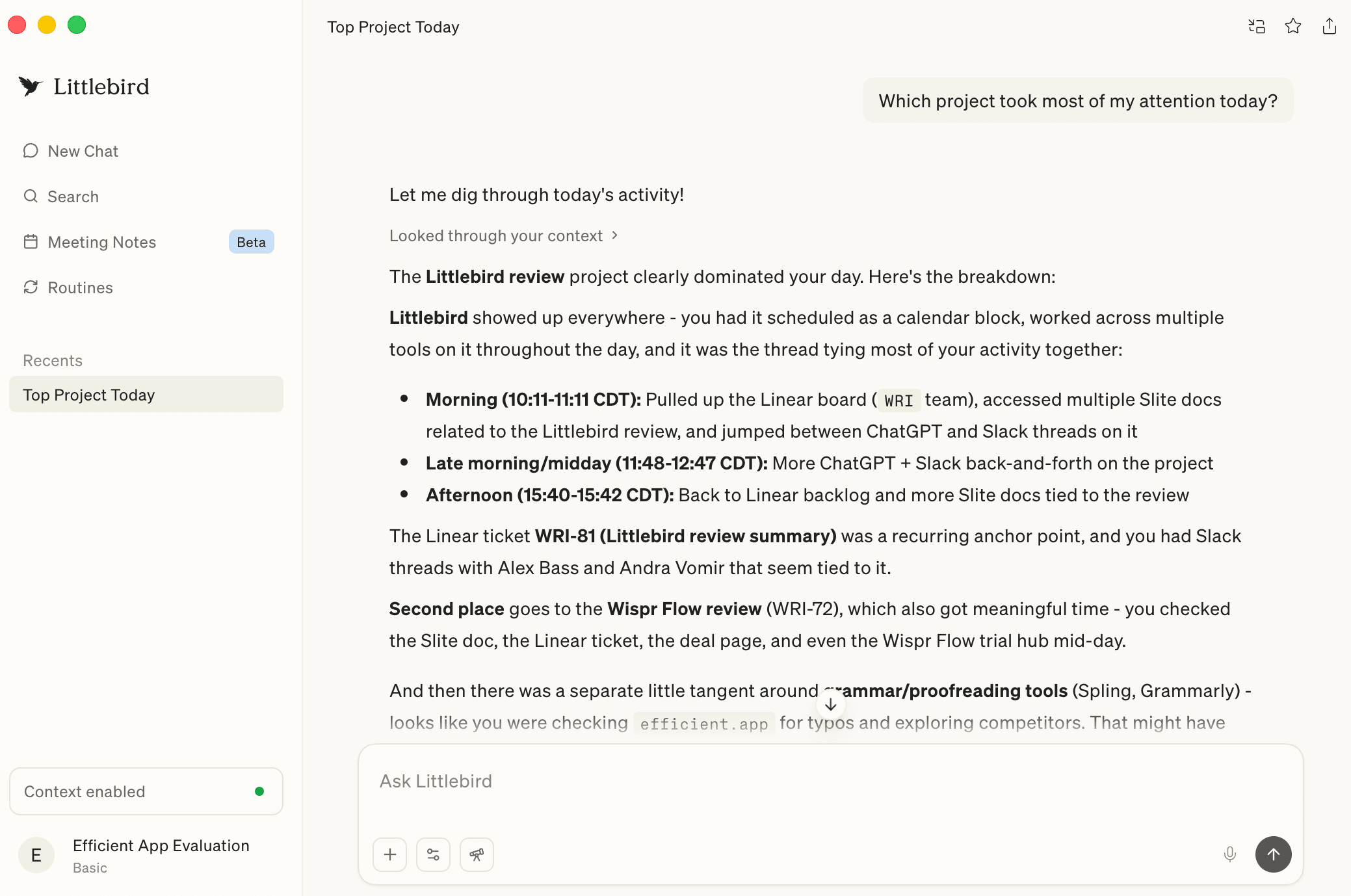Viewport: 1351px width, 896px height.
Task: Open the Routines section
Action: click(x=79, y=287)
